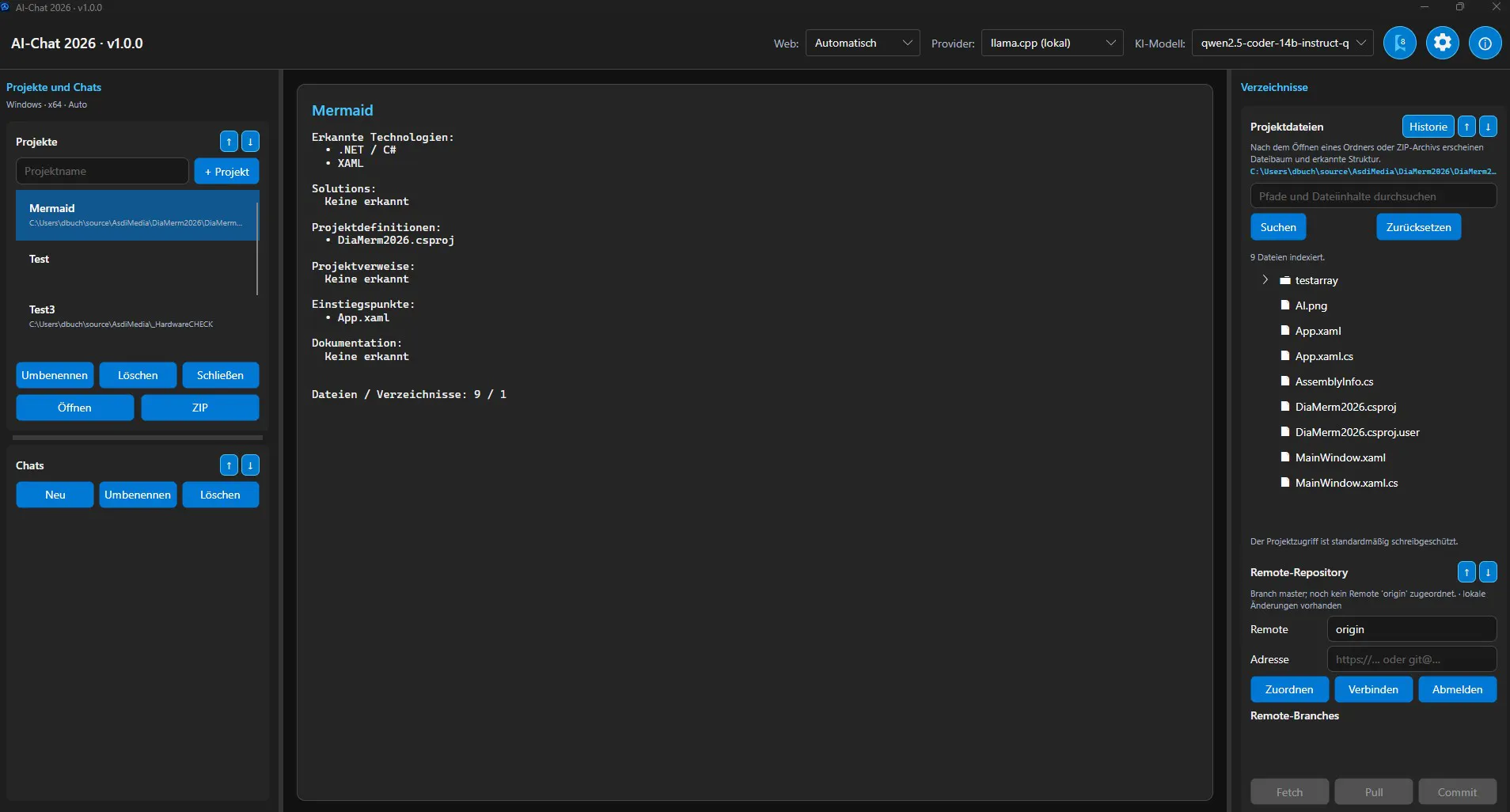Screen dimensions: 1510x812
Task: Click the ZIP button
Action: tap(199, 408)
